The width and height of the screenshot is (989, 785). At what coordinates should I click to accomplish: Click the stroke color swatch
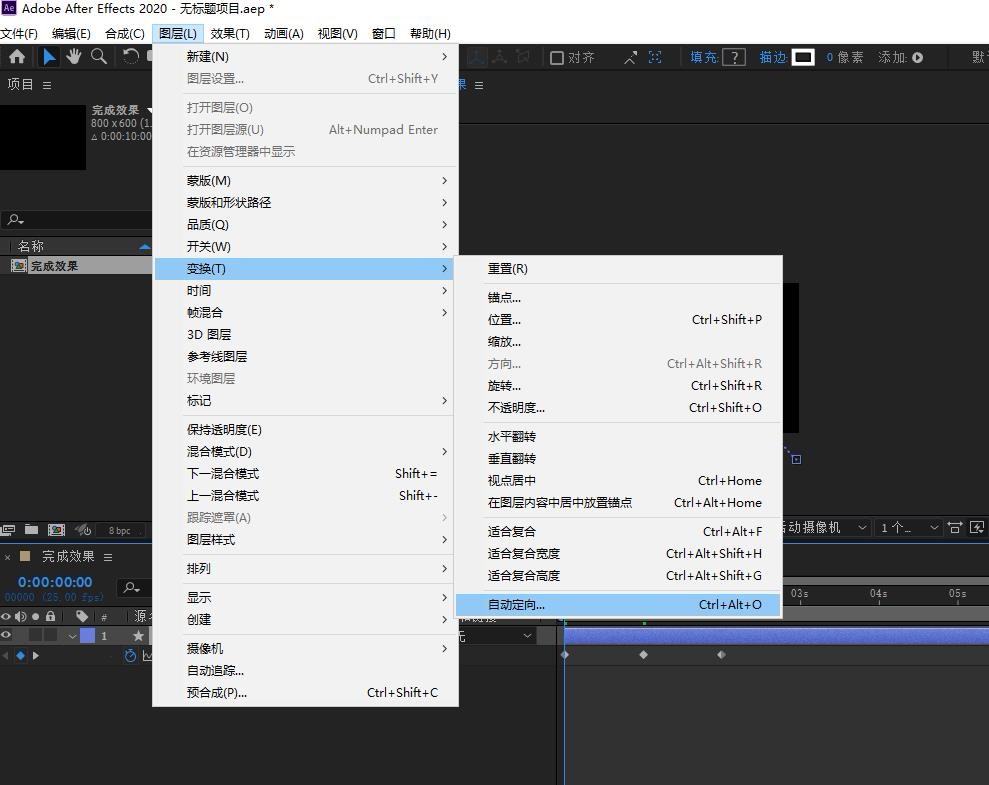pyautogui.click(x=803, y=57)
